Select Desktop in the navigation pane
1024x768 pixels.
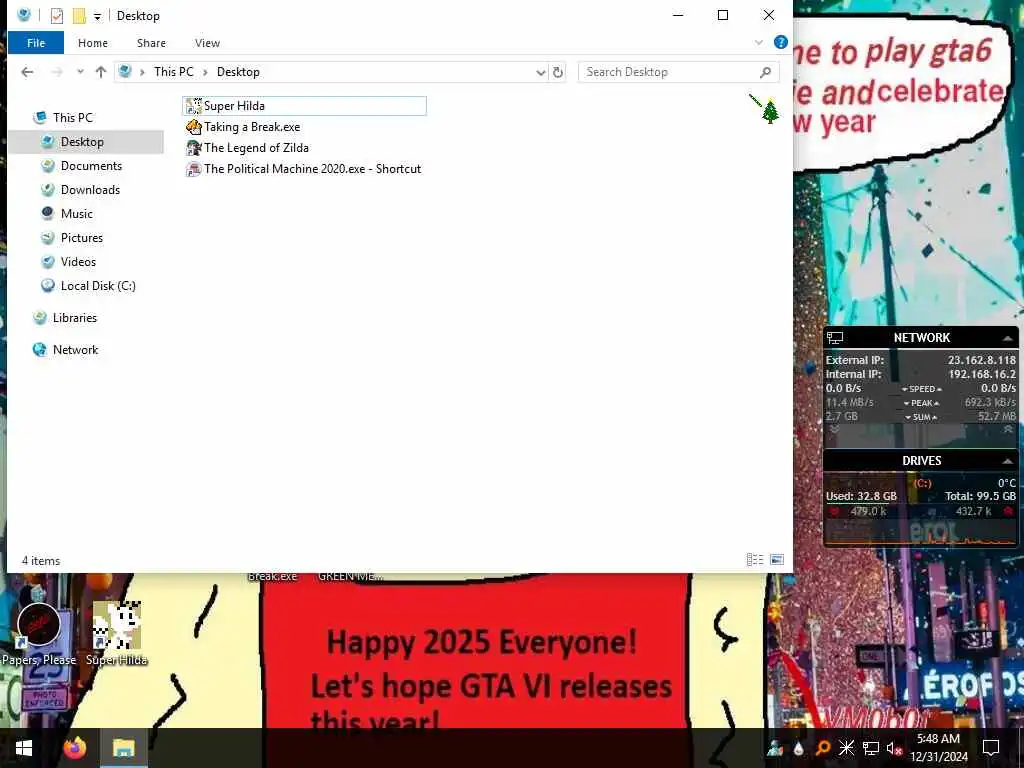pyautogui.click(x=82, y=142)
